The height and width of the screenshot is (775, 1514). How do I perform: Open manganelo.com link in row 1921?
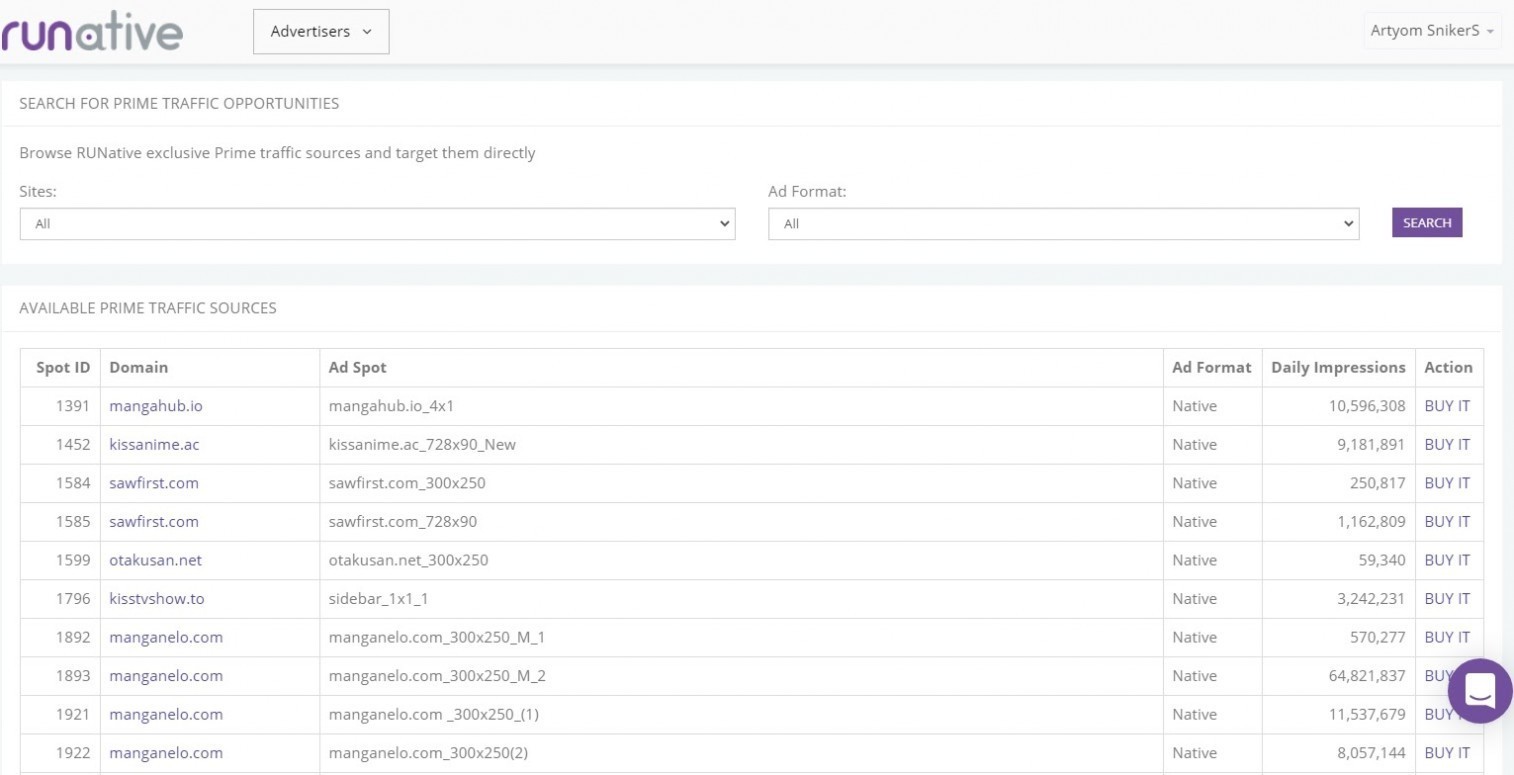coord(166,714)
